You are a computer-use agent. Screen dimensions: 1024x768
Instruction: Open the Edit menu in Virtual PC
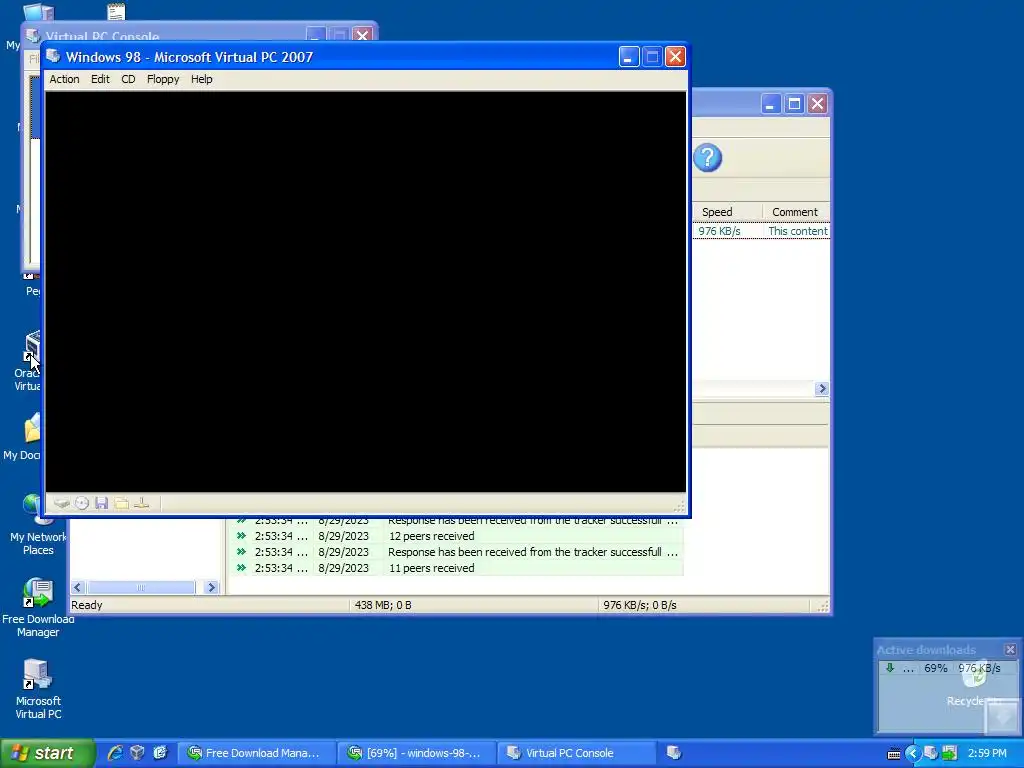100,79
